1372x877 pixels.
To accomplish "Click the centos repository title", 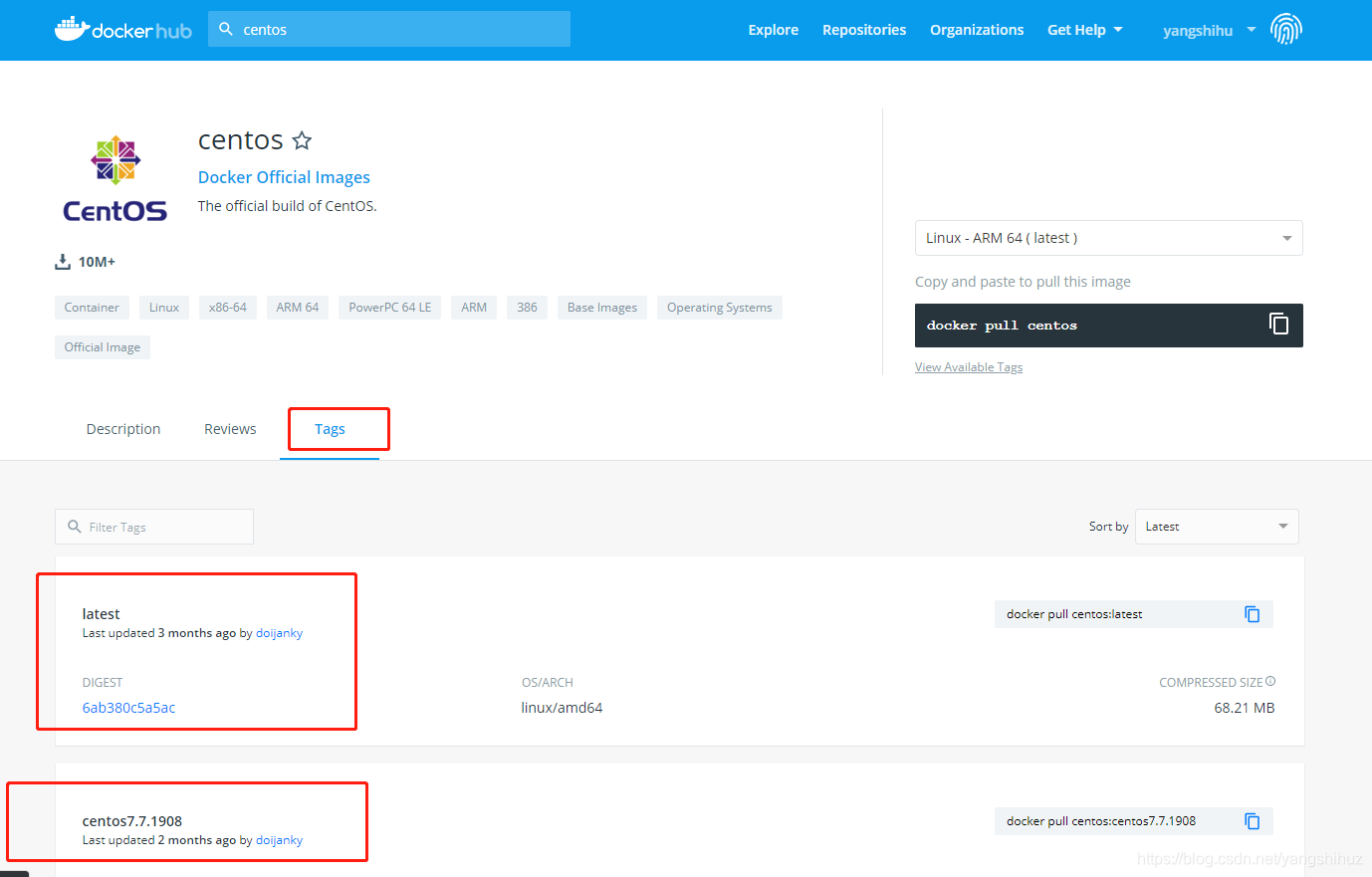I will 241,140.
